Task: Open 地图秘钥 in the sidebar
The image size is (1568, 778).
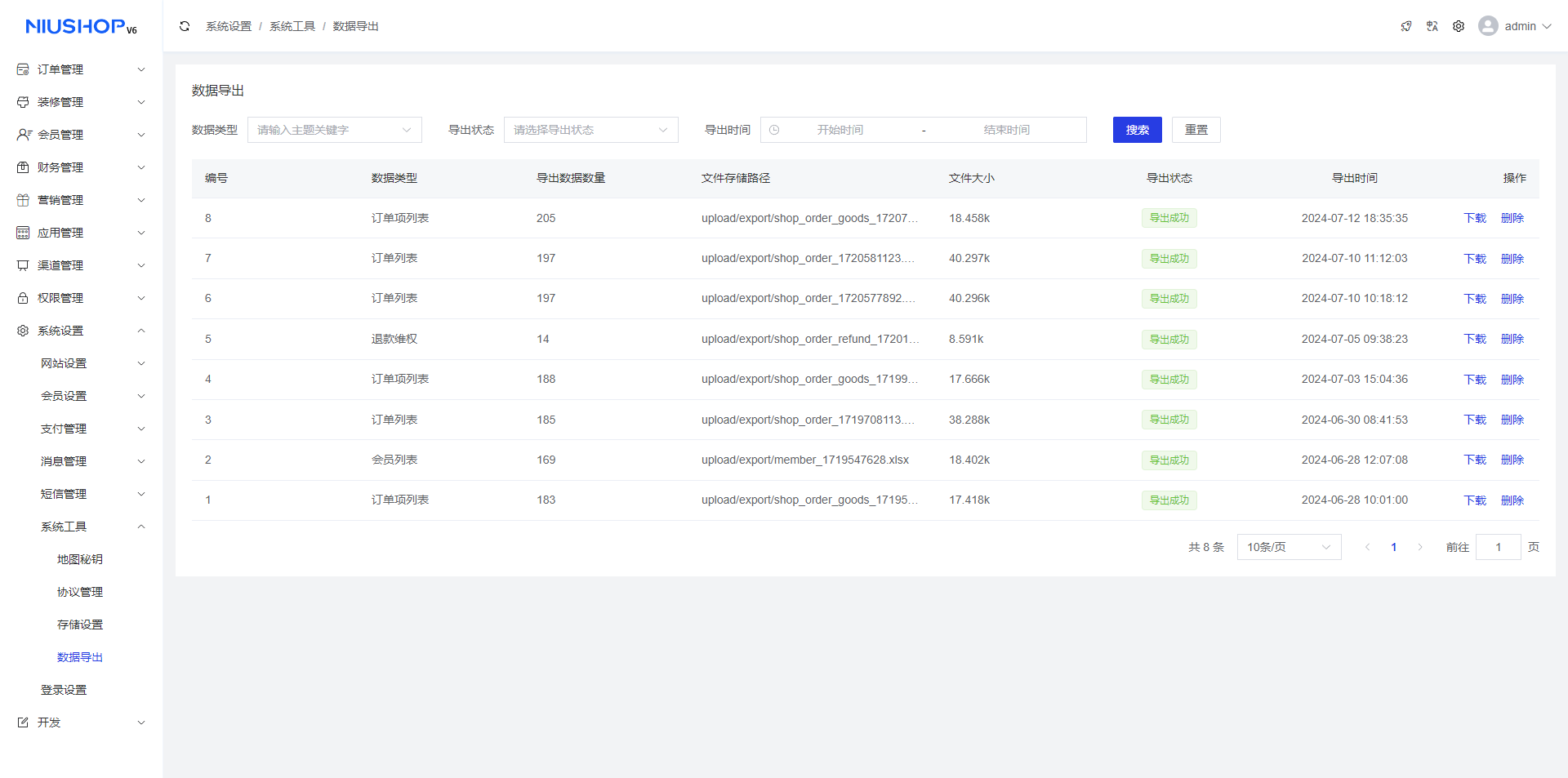Action: pyautogui.click(x=80, y=559)
